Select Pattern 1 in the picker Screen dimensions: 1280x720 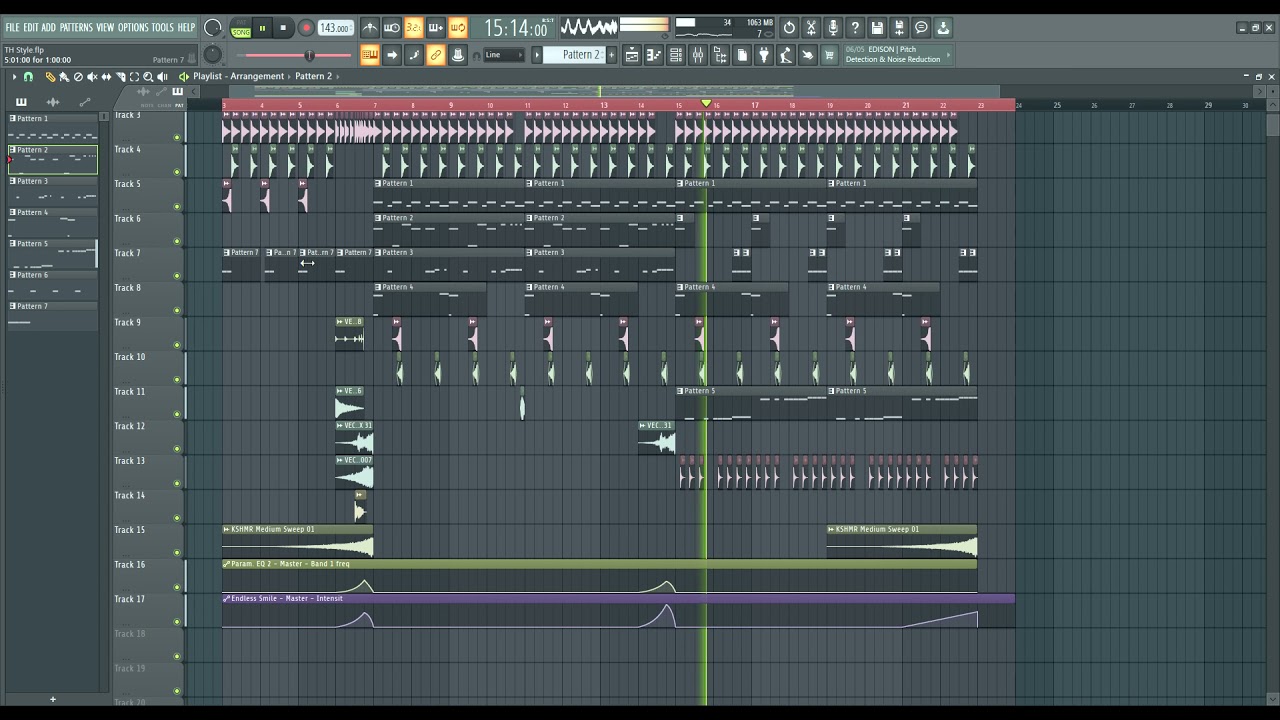click(53, 127)
